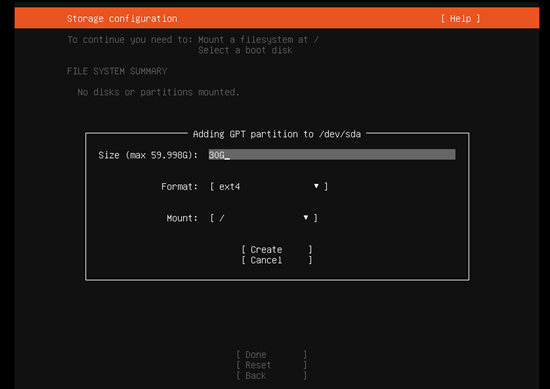Click the 'No disks or partitions mounted.' message
Screen dimensions: 550x389
[x=158, y=92]
